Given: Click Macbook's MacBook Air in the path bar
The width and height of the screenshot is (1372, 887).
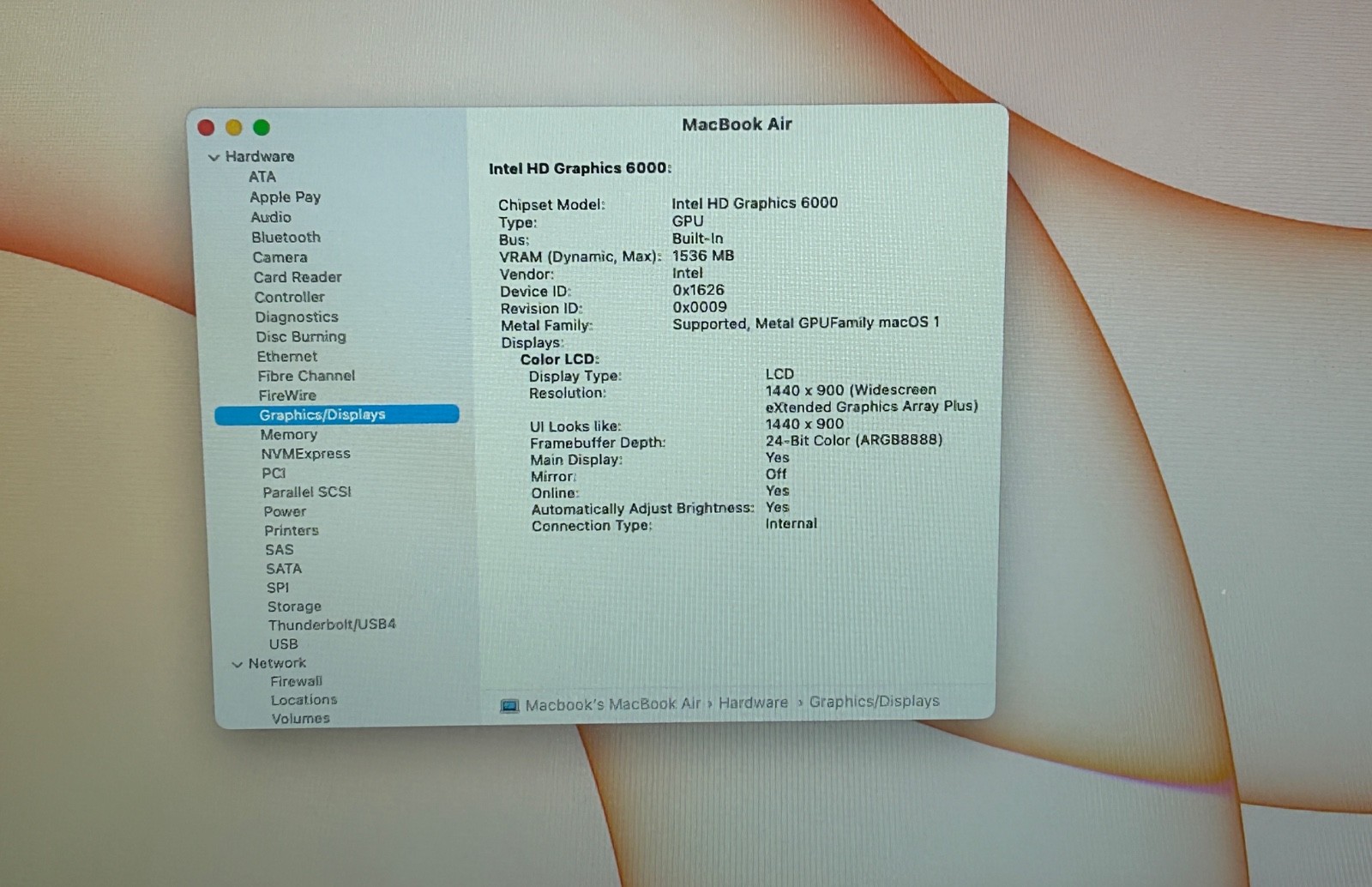Looking at the screenshot, I should [x=613, y=705].
